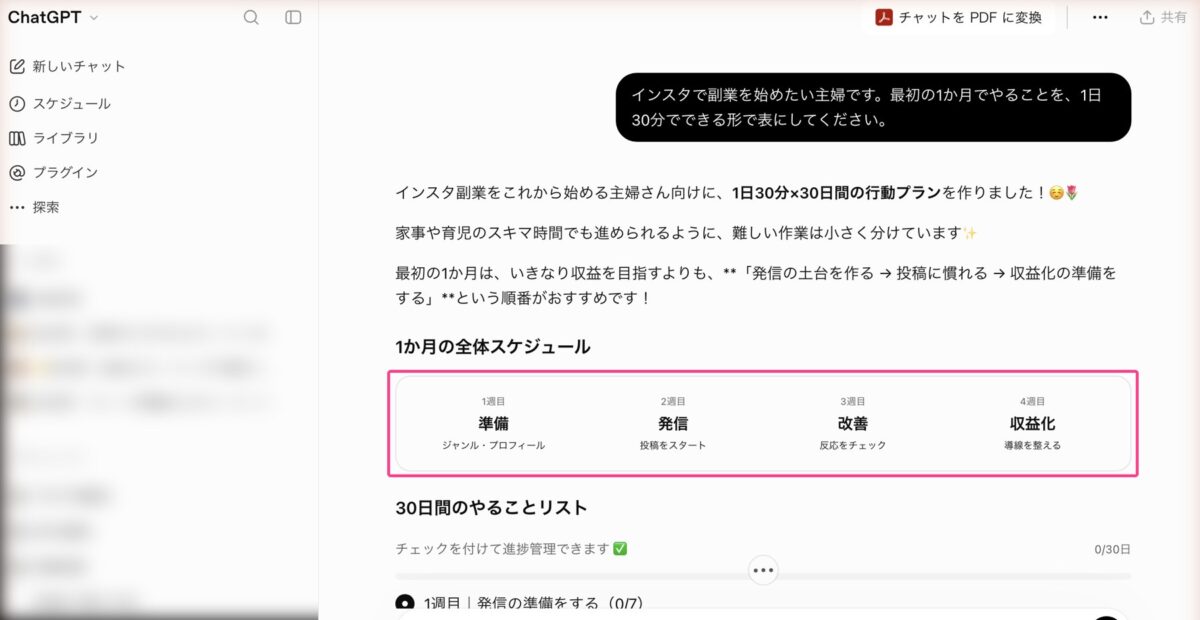This screenshot has height=620, width=1200.
Task: Click the スケジュール clock icon
Action: point(17,104)
